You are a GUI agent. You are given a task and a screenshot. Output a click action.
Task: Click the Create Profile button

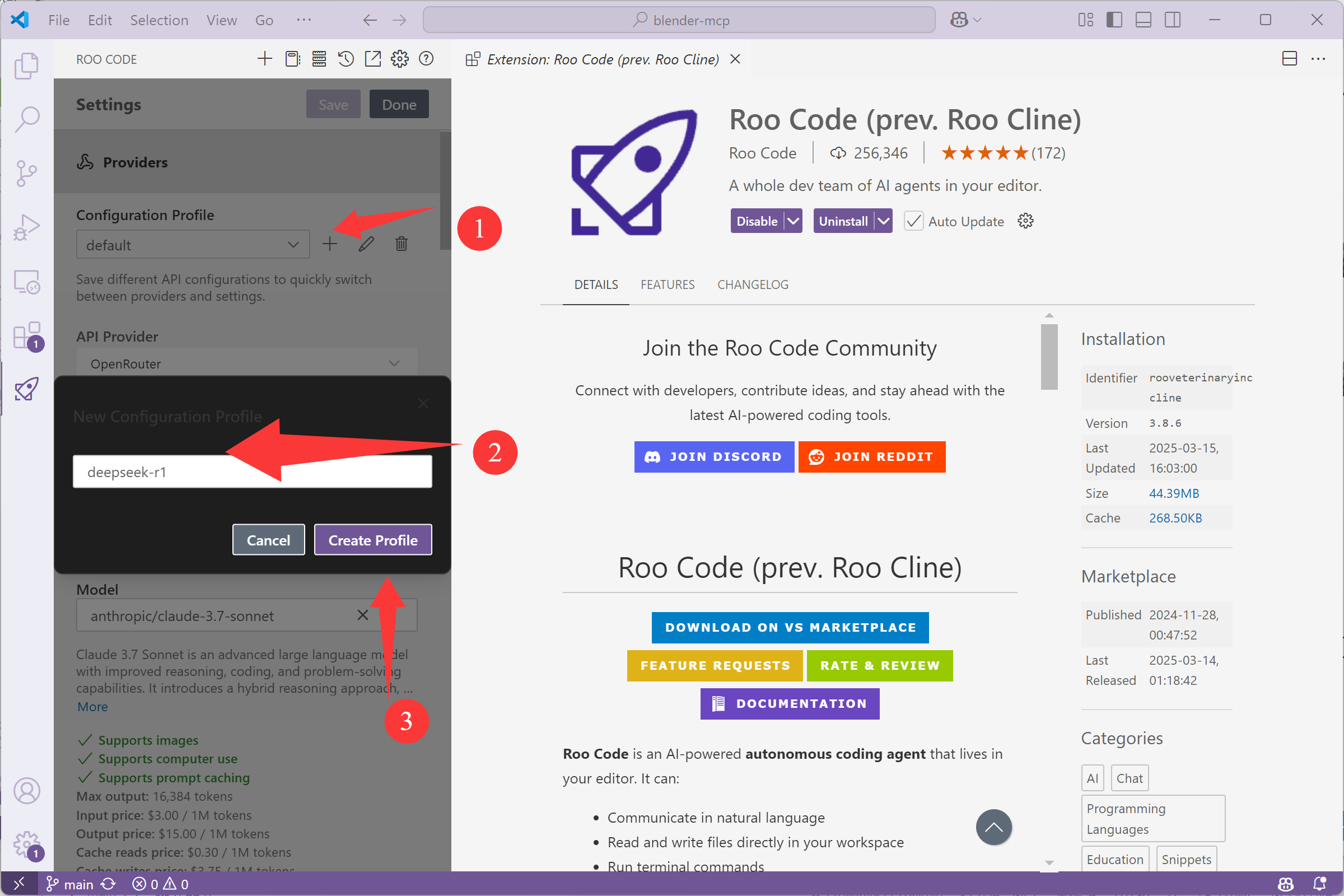pos(373,540)
